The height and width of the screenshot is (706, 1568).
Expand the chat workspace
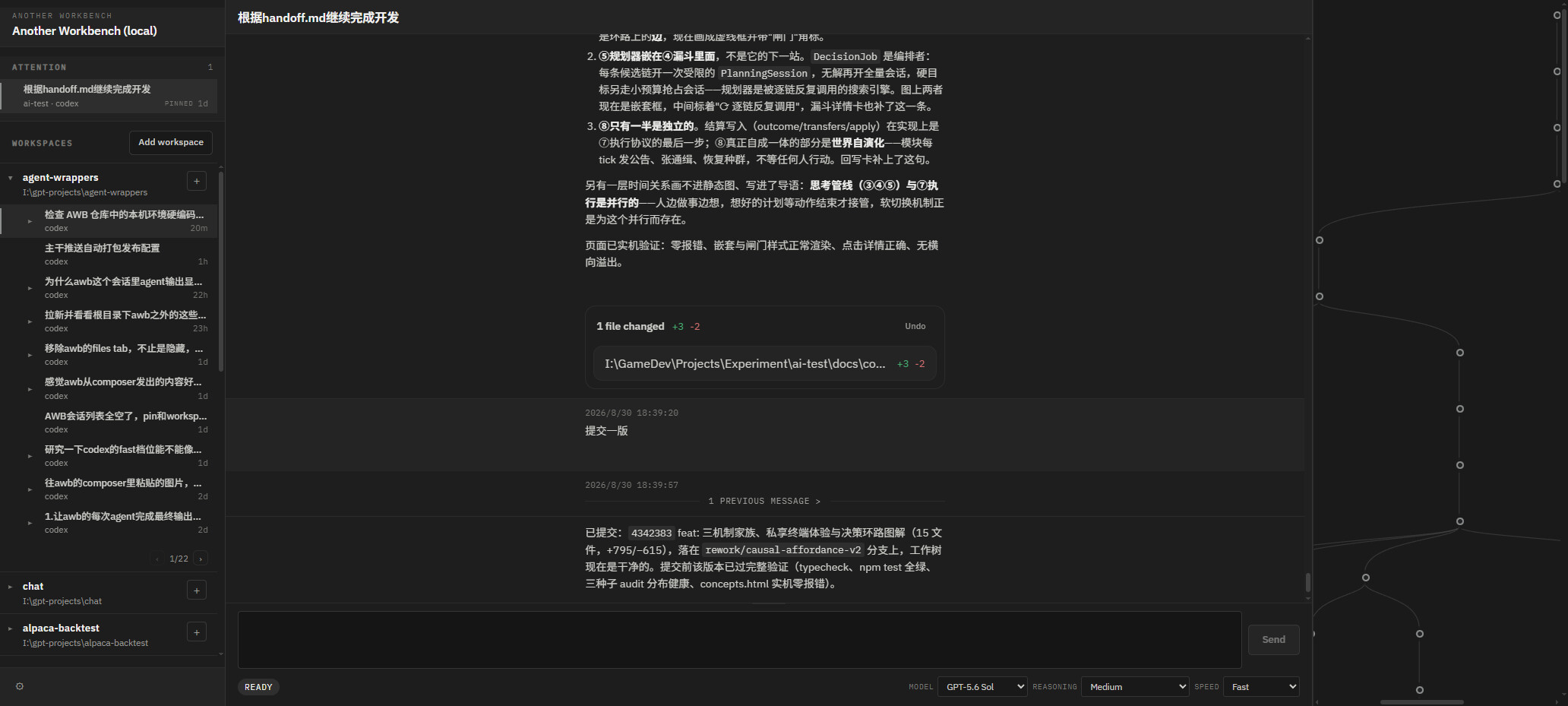[11, 587]
